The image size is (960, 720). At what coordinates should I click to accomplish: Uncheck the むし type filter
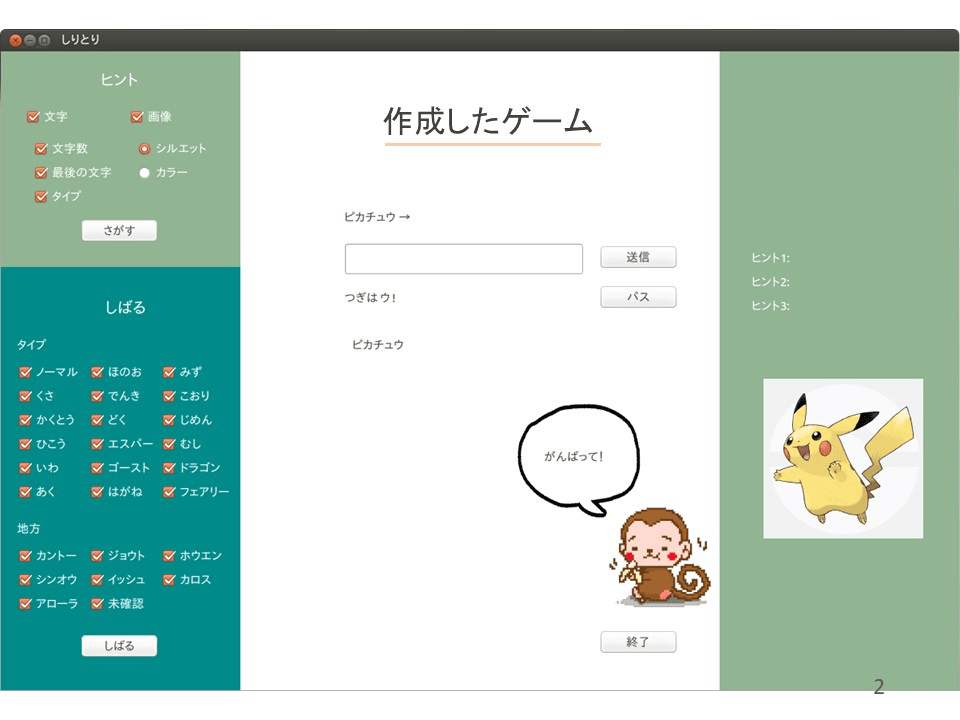click(x=170, y=444)
